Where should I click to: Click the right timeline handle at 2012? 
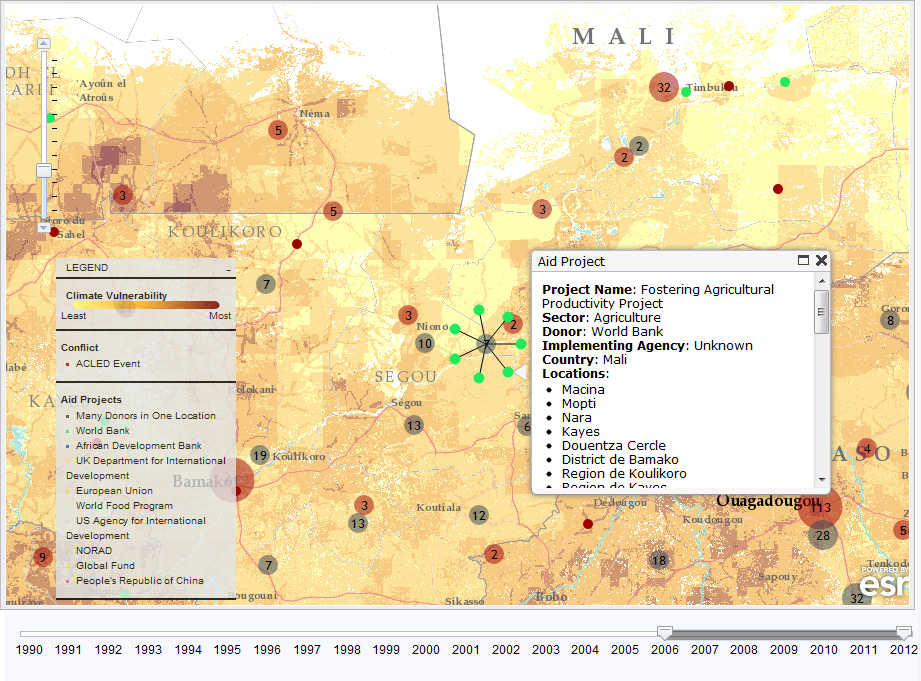pos(904,632)
